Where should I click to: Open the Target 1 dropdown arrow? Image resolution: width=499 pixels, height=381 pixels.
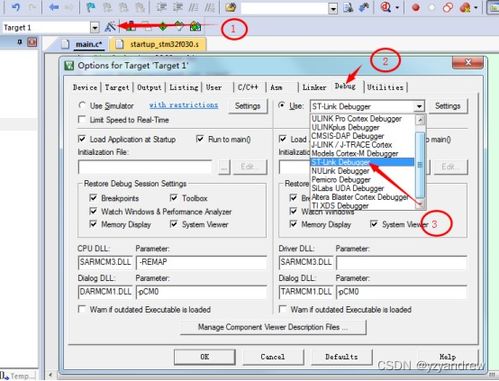(95, 27)
